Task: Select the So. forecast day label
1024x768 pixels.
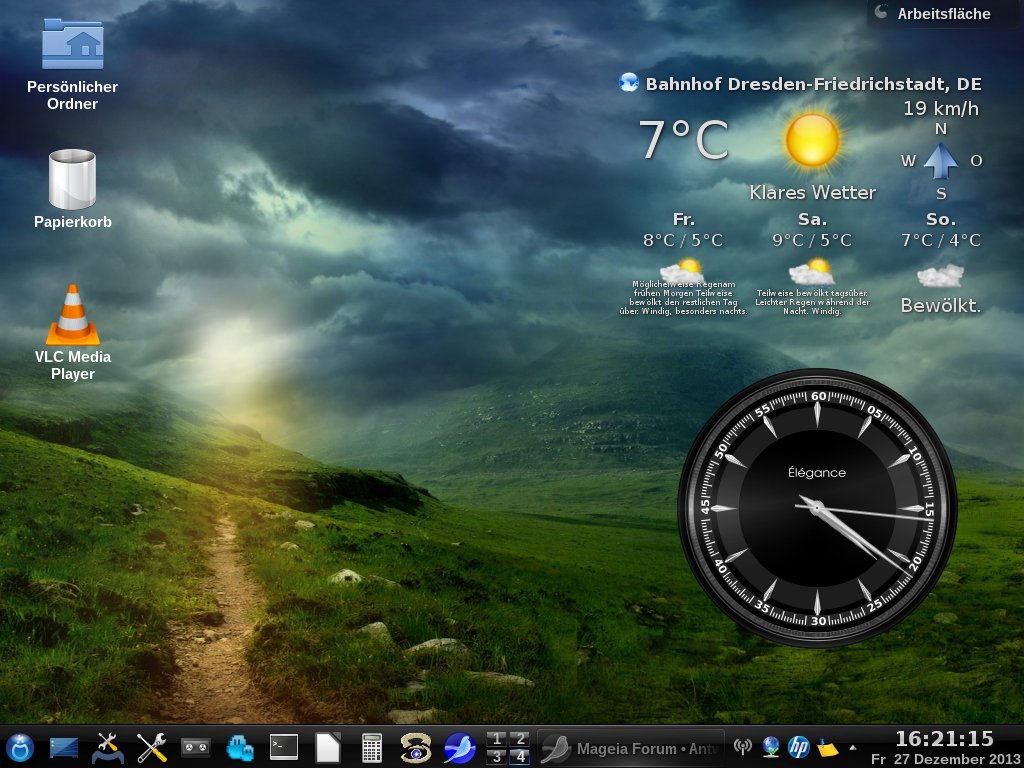Action: pos(941,219)
